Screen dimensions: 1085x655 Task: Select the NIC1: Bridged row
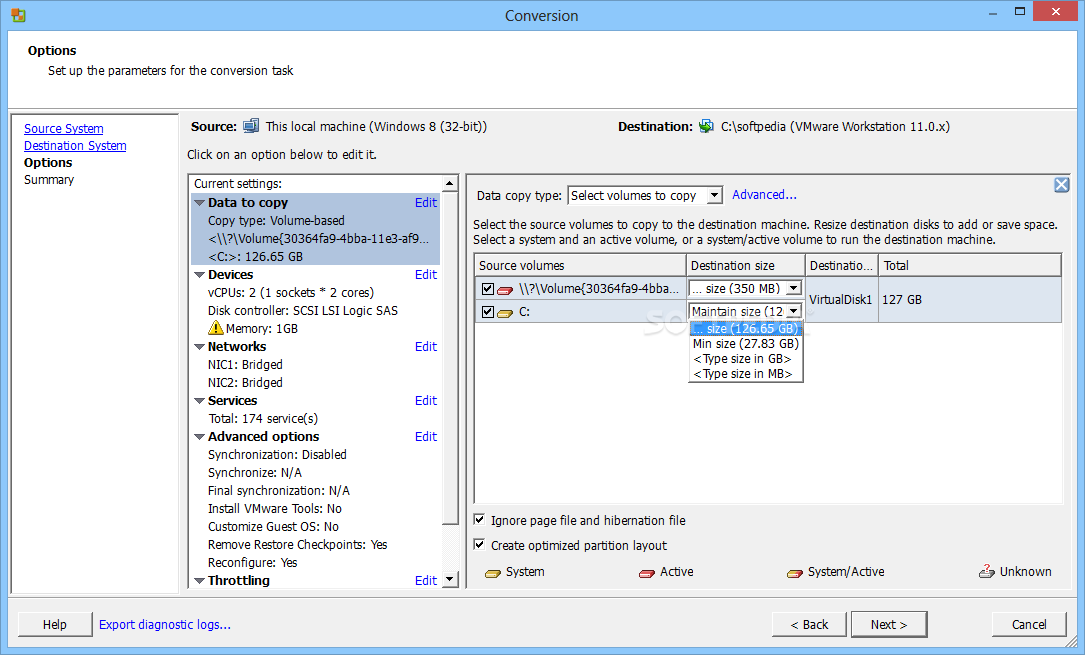[x=316, y=365]
